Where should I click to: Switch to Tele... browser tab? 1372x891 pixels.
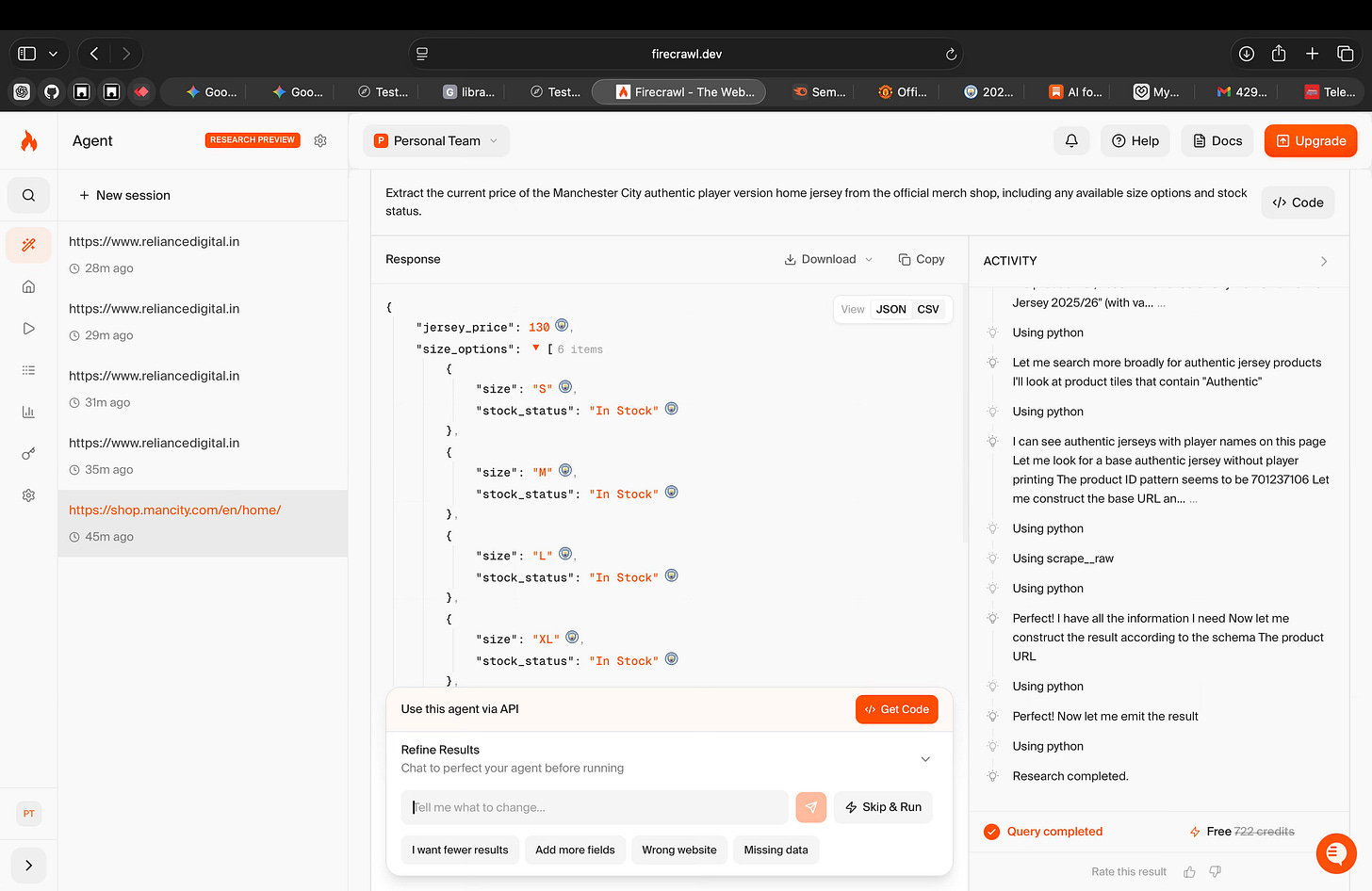click(x=1330, y=91)
